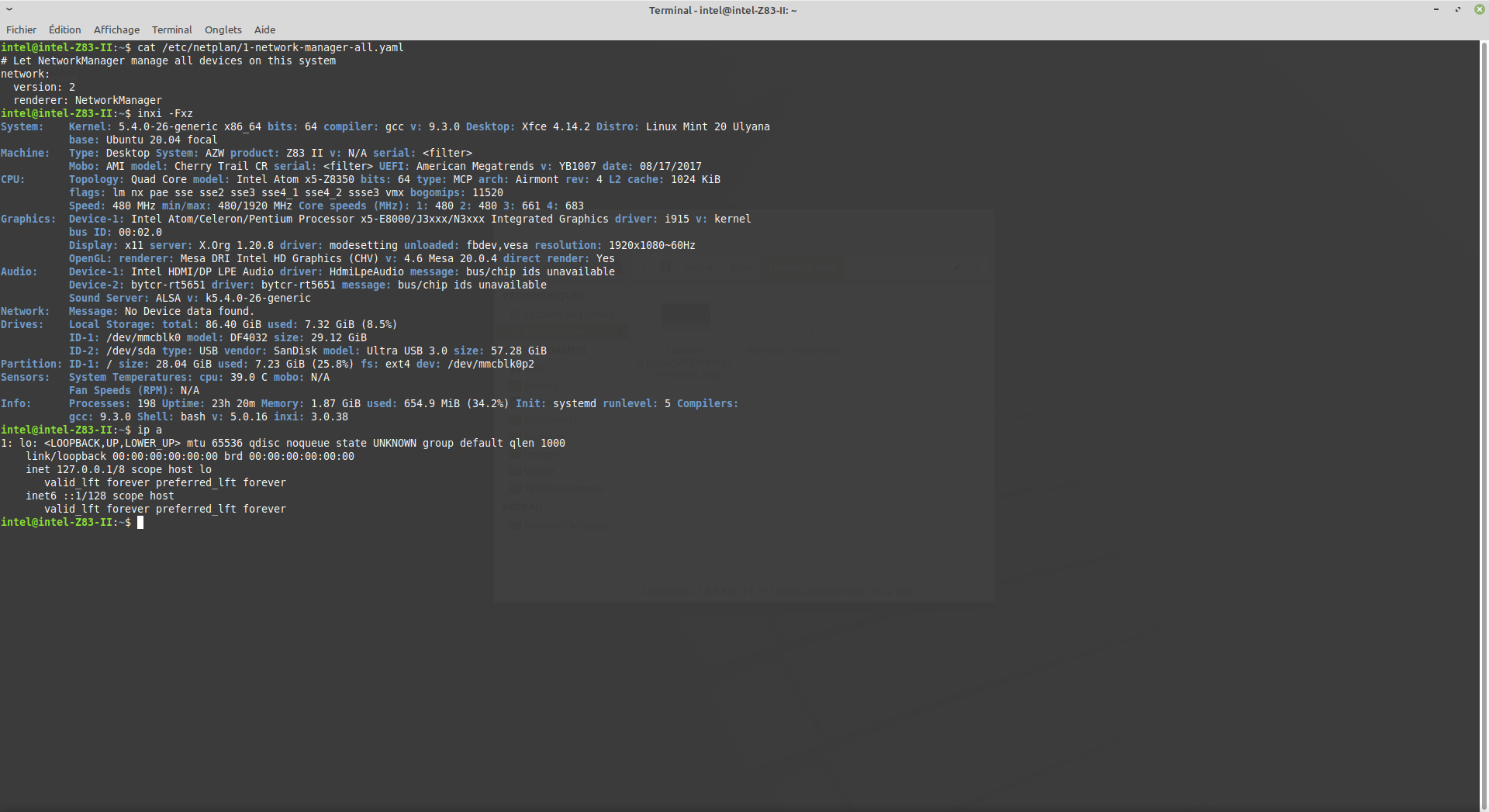Click the cursor at the last empty prompt
Screen dimensions: 1489x812
pyautogui.click(x=140, y=523)
